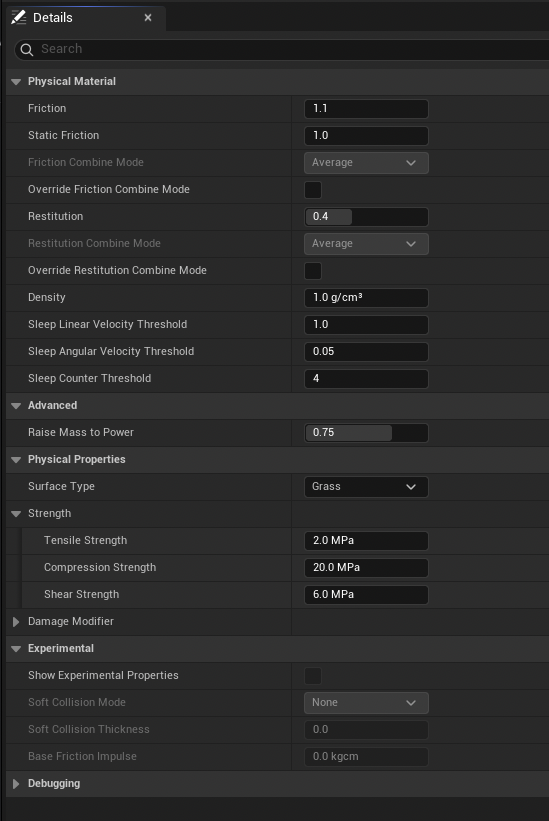Edit Sleep Linear Velocity Threshold value

[x=366, y=325]
